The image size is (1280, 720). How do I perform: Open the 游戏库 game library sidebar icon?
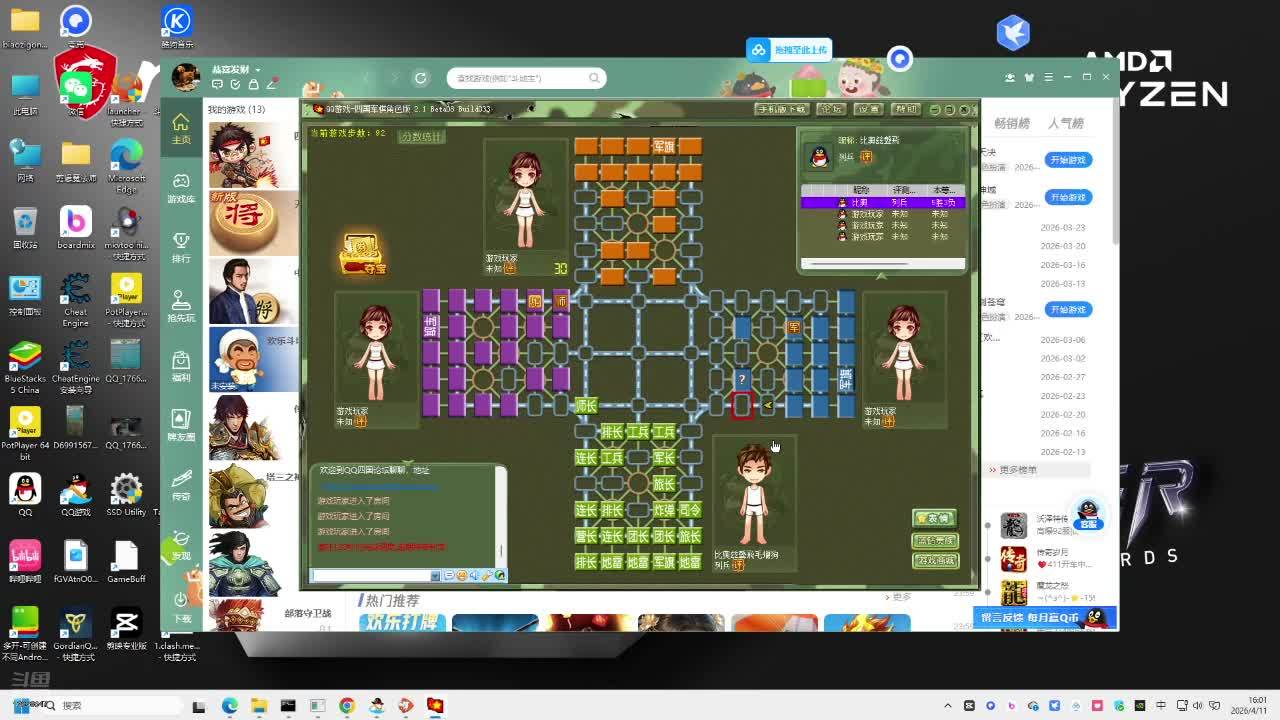coord(181,187)
